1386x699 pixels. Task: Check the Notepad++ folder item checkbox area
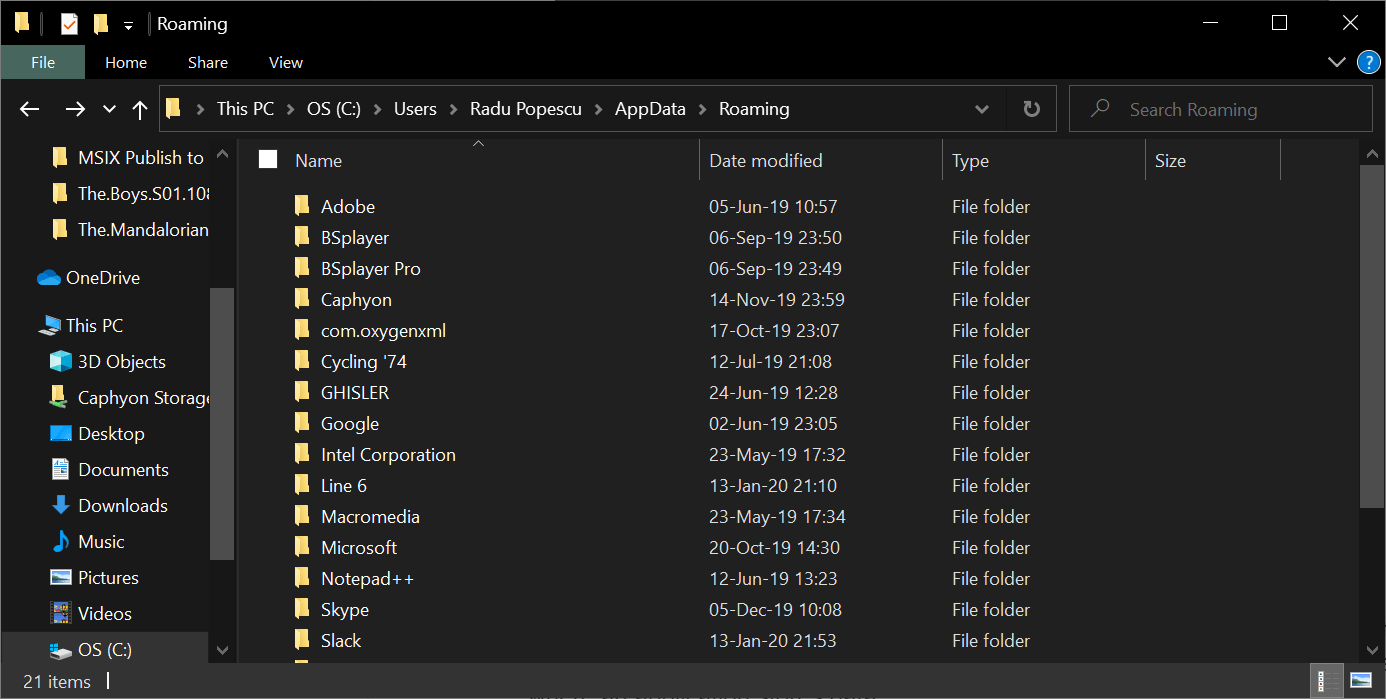(x=267, y=578)
